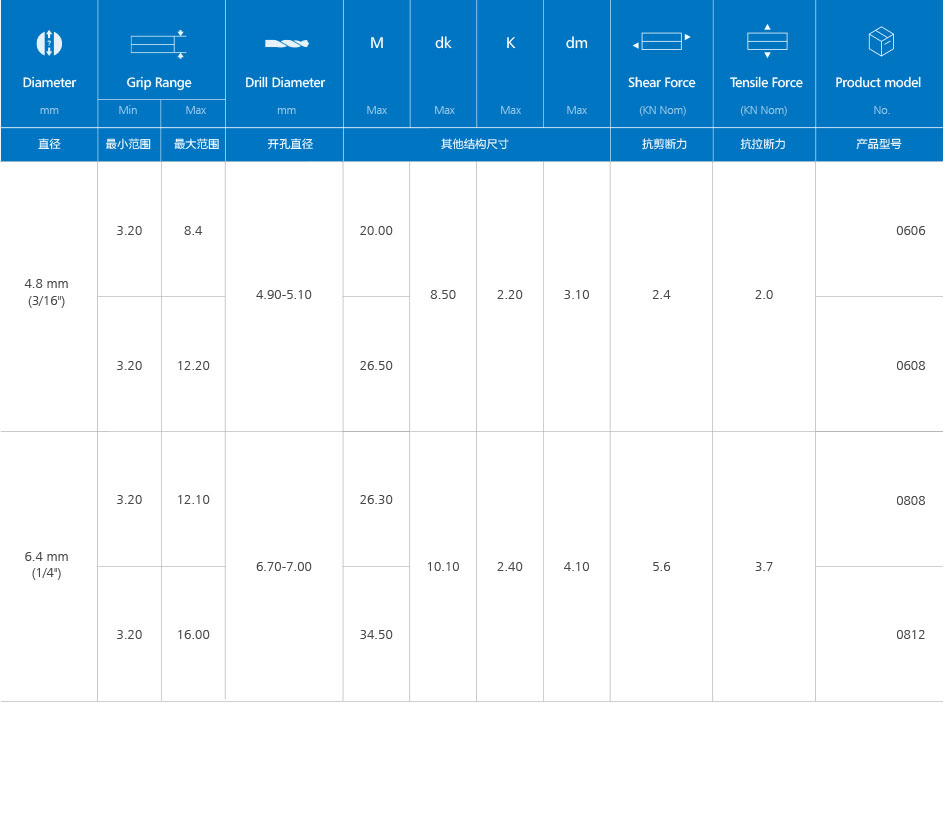Click the Tensile Force icon

click(767, 42)
